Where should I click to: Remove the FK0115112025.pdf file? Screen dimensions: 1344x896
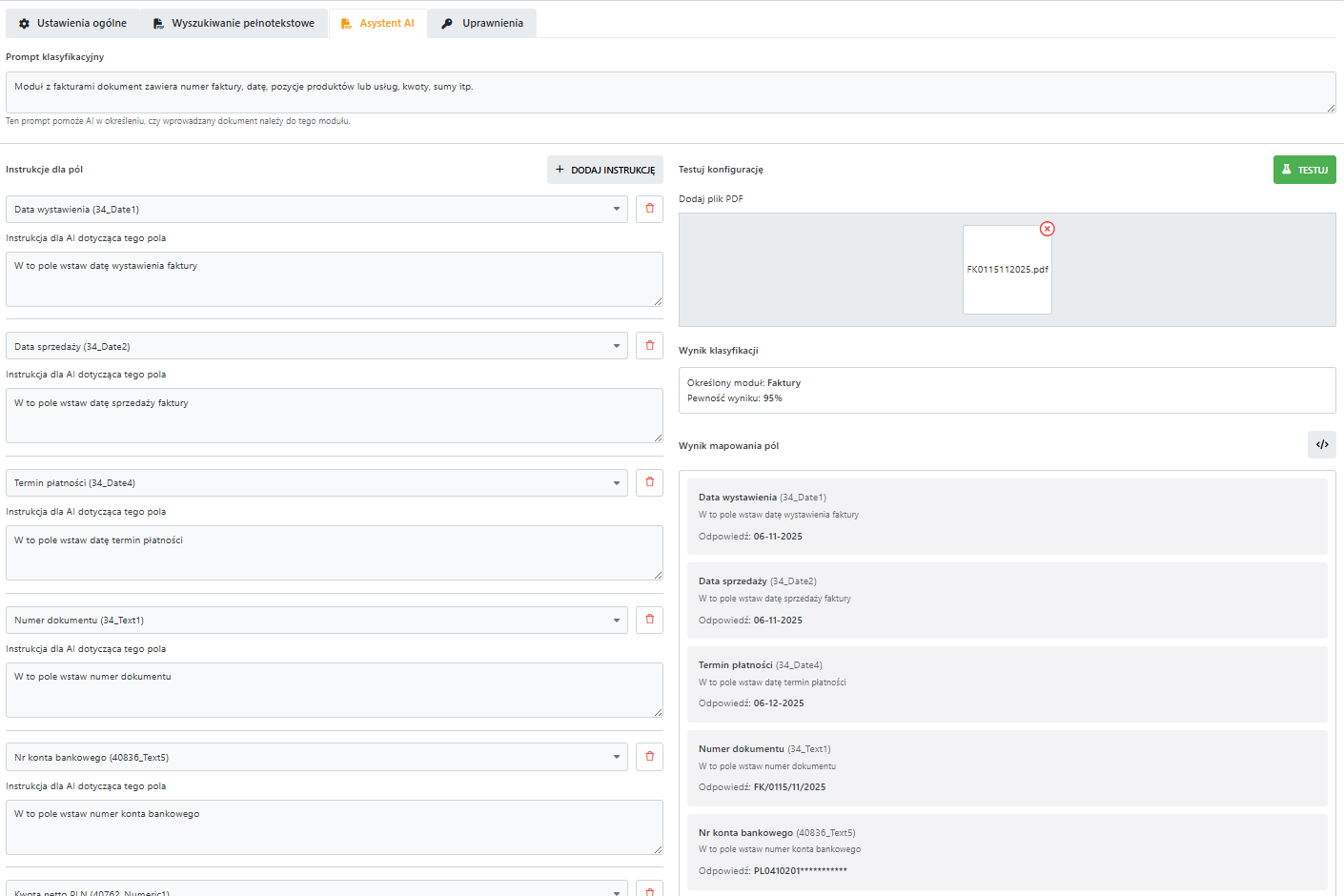pyautogui.click(x=1048, y=229)
